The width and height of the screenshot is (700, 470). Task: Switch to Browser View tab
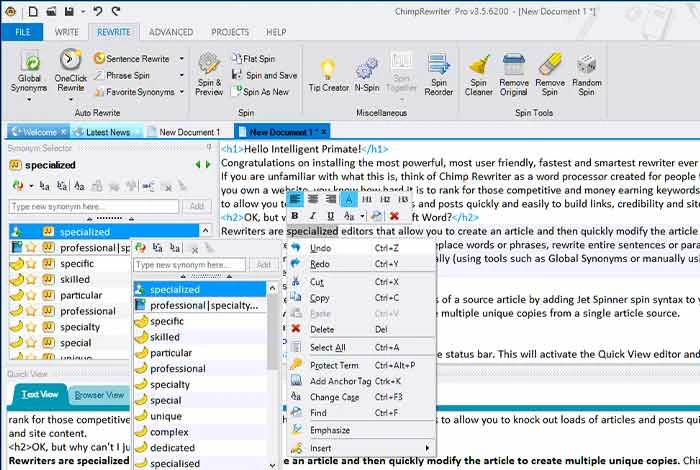[x=99, y=395]
